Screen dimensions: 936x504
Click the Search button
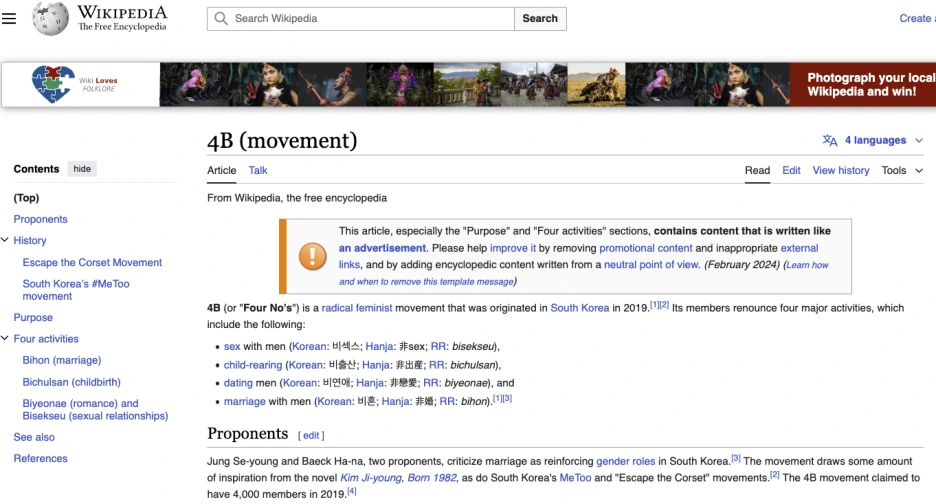540,19
